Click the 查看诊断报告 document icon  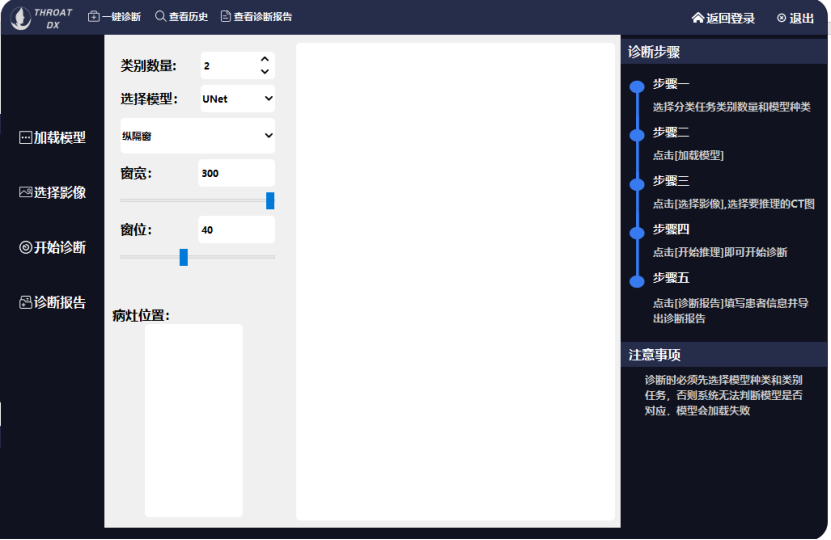click(x=226, y=16)
